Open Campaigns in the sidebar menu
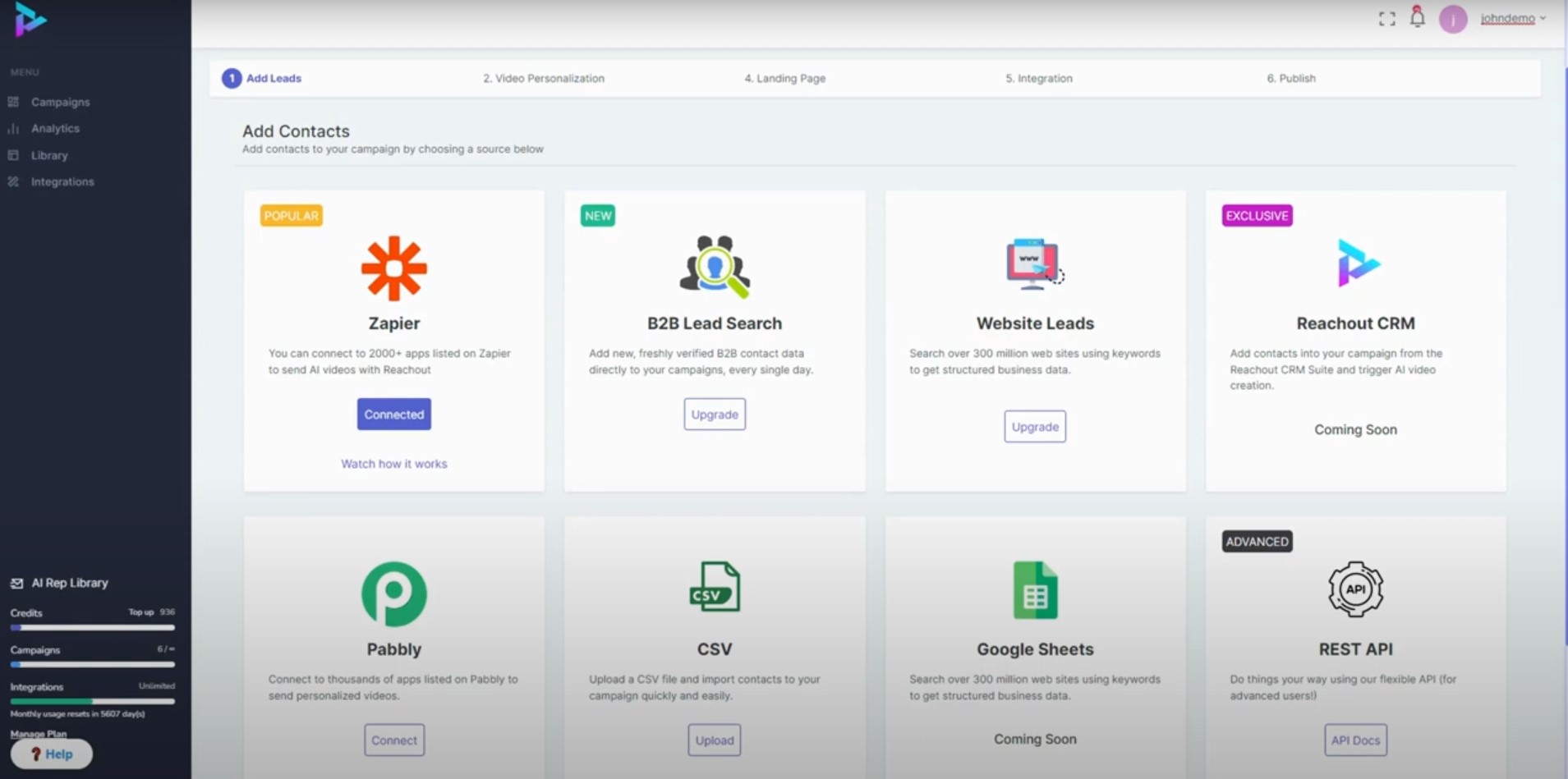Viewport: 1568px width, 779px height. coord(60,102)
